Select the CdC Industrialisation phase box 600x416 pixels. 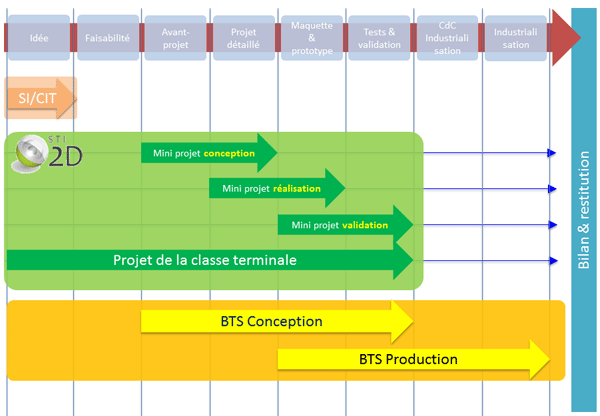[x=447, y=38]
